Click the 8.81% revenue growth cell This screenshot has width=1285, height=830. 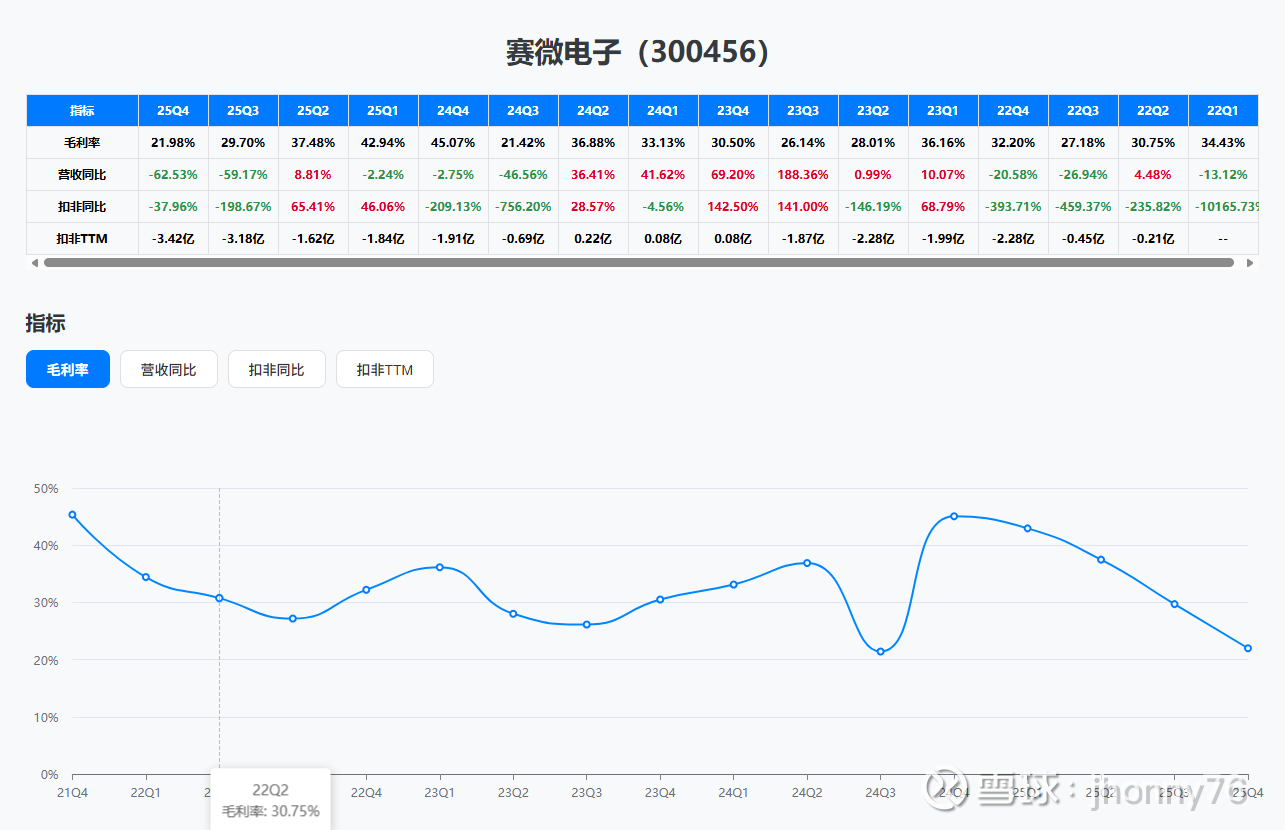[x=314, y=174]
